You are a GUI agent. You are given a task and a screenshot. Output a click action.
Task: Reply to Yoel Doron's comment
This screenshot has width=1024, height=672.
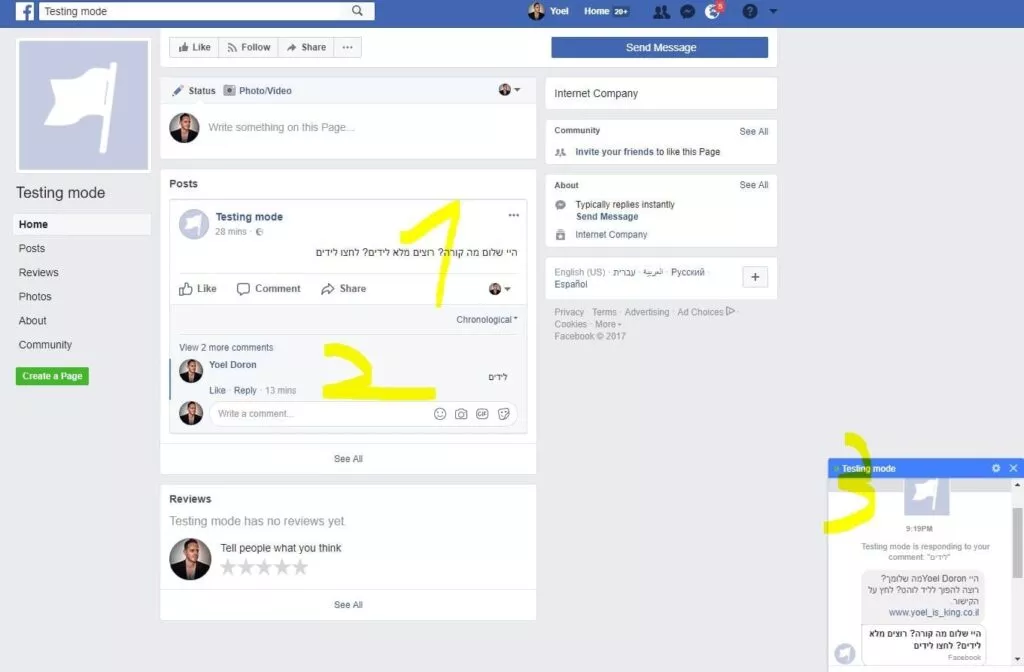coord(245,391)
